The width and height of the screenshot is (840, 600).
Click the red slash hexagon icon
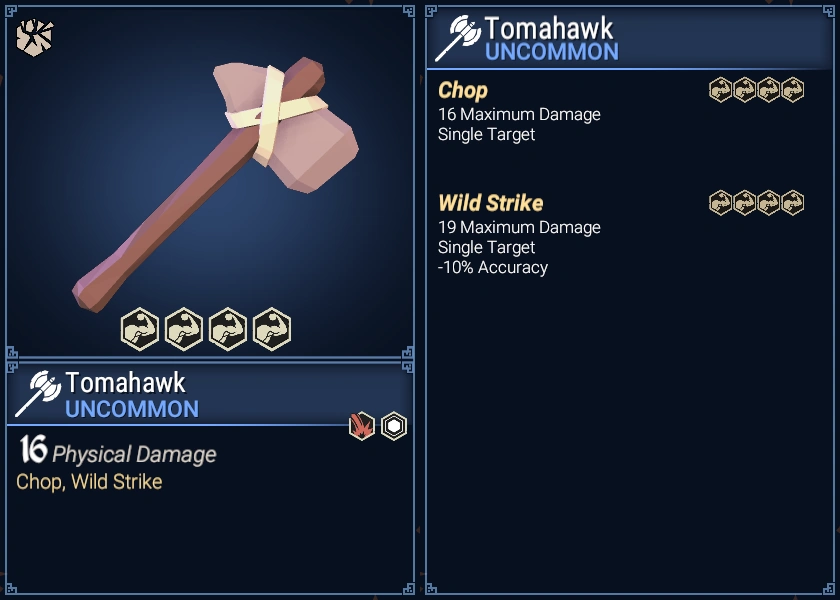[362, 426]
